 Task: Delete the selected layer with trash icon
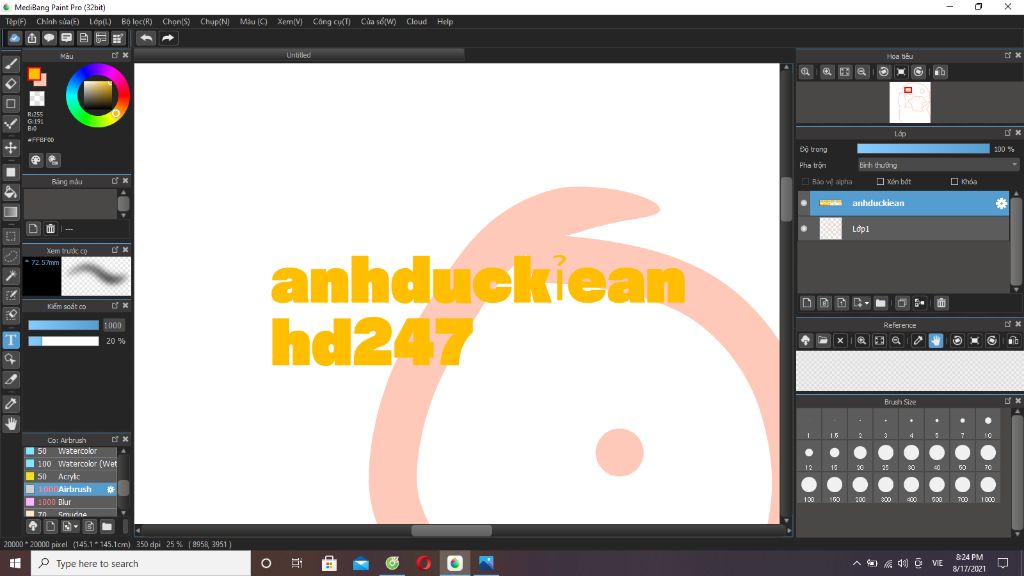[x=941, y=303]
